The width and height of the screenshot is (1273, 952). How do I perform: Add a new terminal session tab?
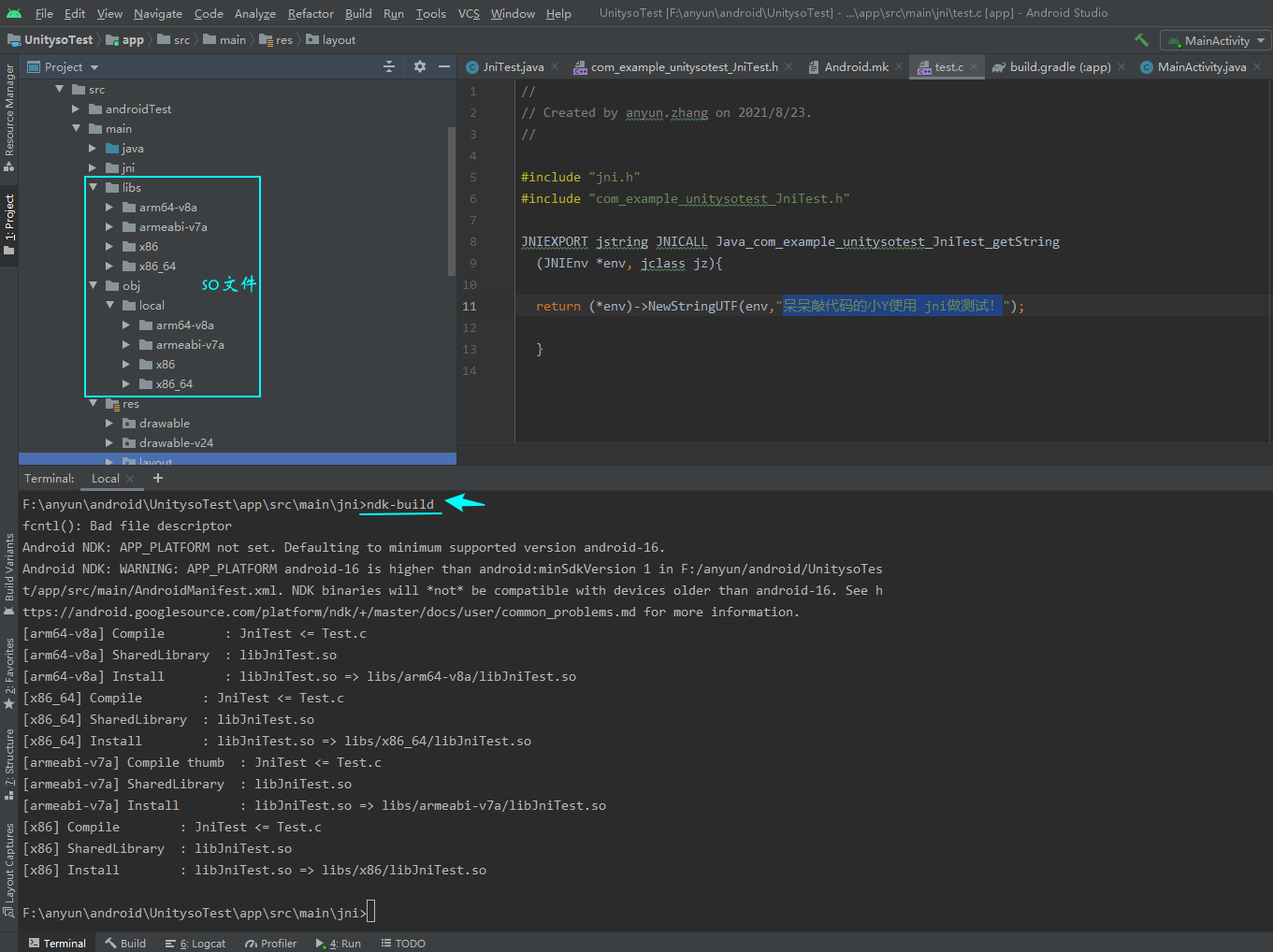[158, 478]
